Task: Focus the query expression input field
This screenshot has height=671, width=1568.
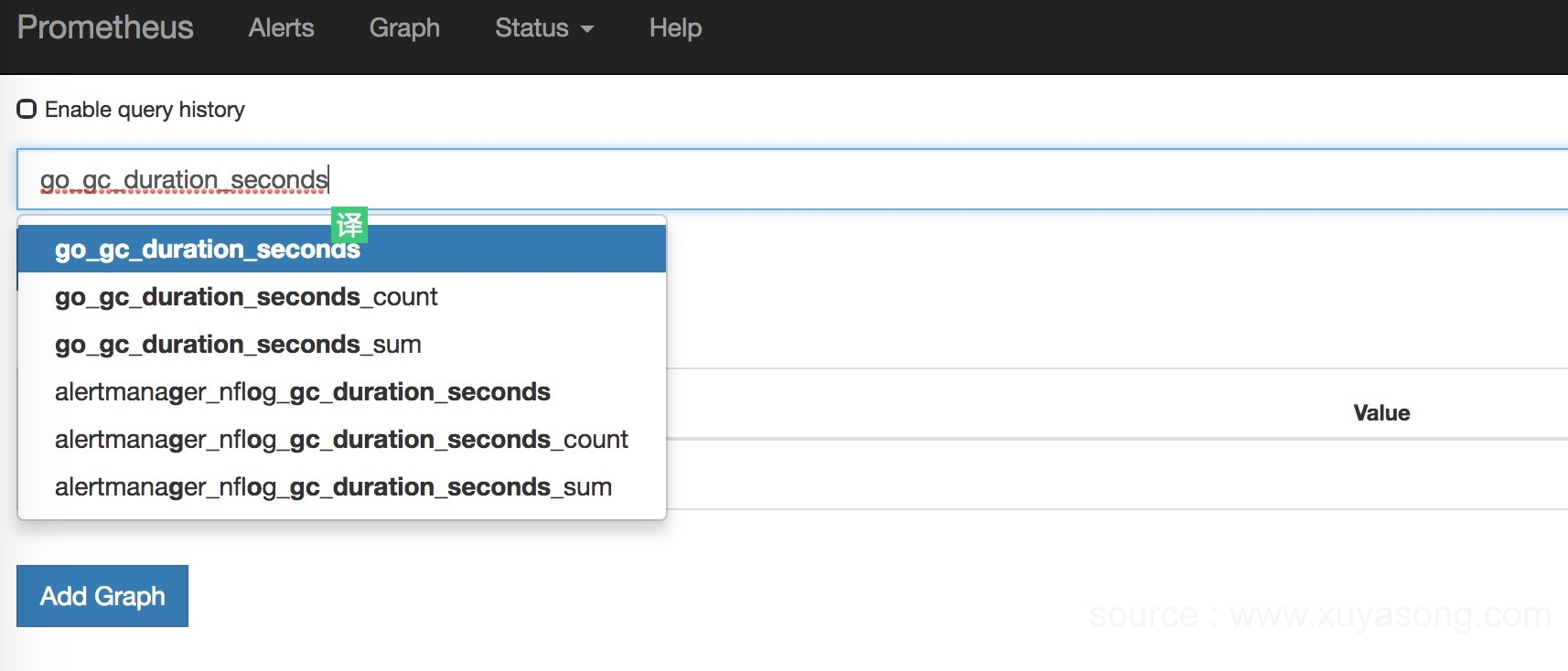Action: click(x=823, y=179)
